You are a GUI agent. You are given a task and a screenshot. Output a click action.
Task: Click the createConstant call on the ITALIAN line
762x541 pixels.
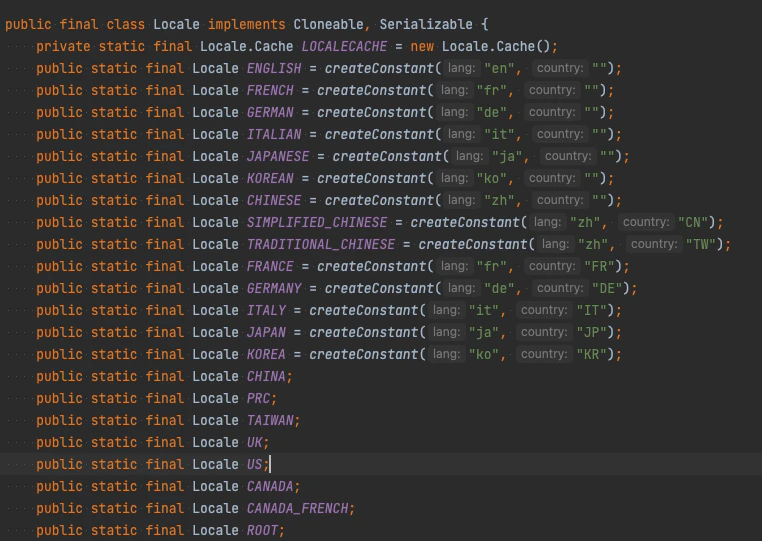(x=379, y=134)
